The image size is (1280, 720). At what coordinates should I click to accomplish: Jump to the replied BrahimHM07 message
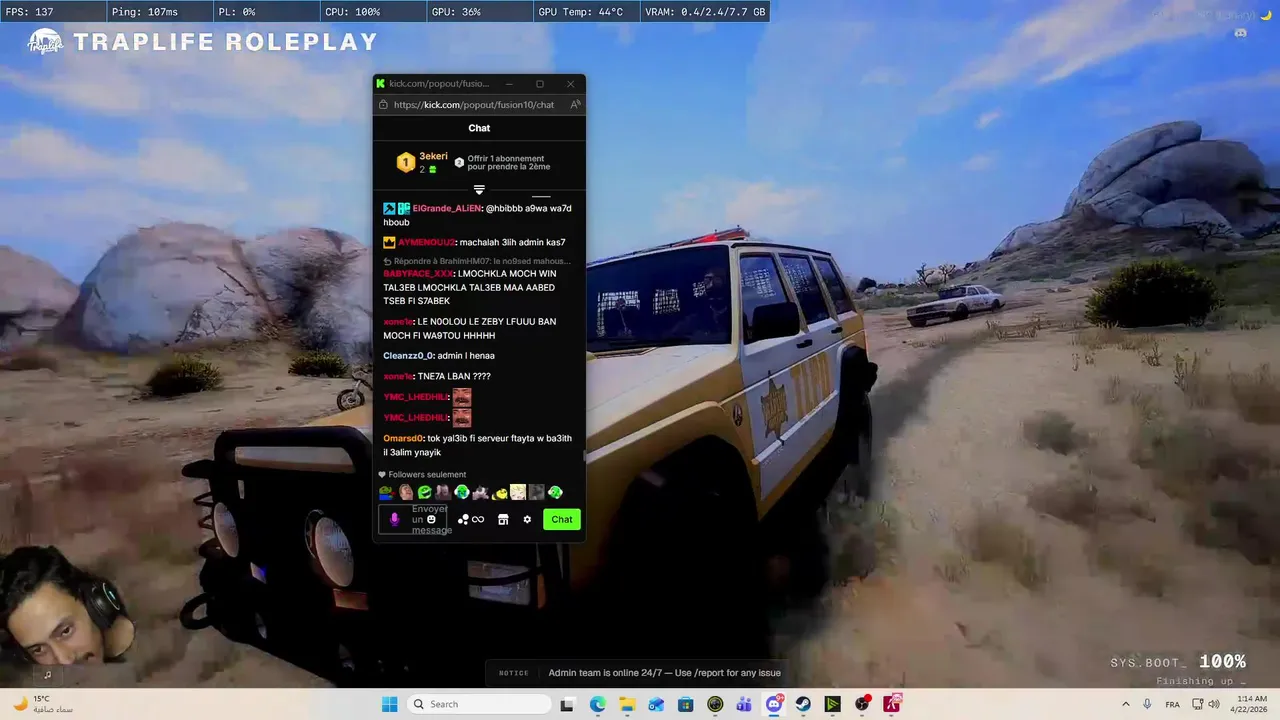tap(477, 261)
